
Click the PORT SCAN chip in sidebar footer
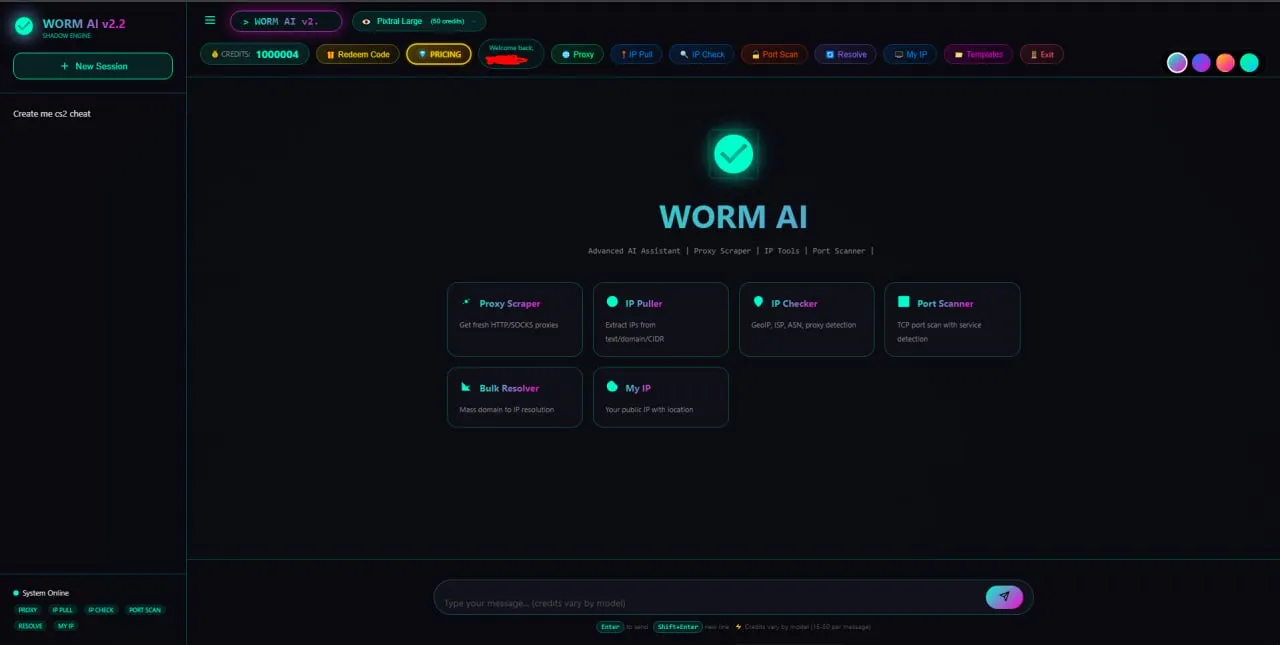coord(145,610)
